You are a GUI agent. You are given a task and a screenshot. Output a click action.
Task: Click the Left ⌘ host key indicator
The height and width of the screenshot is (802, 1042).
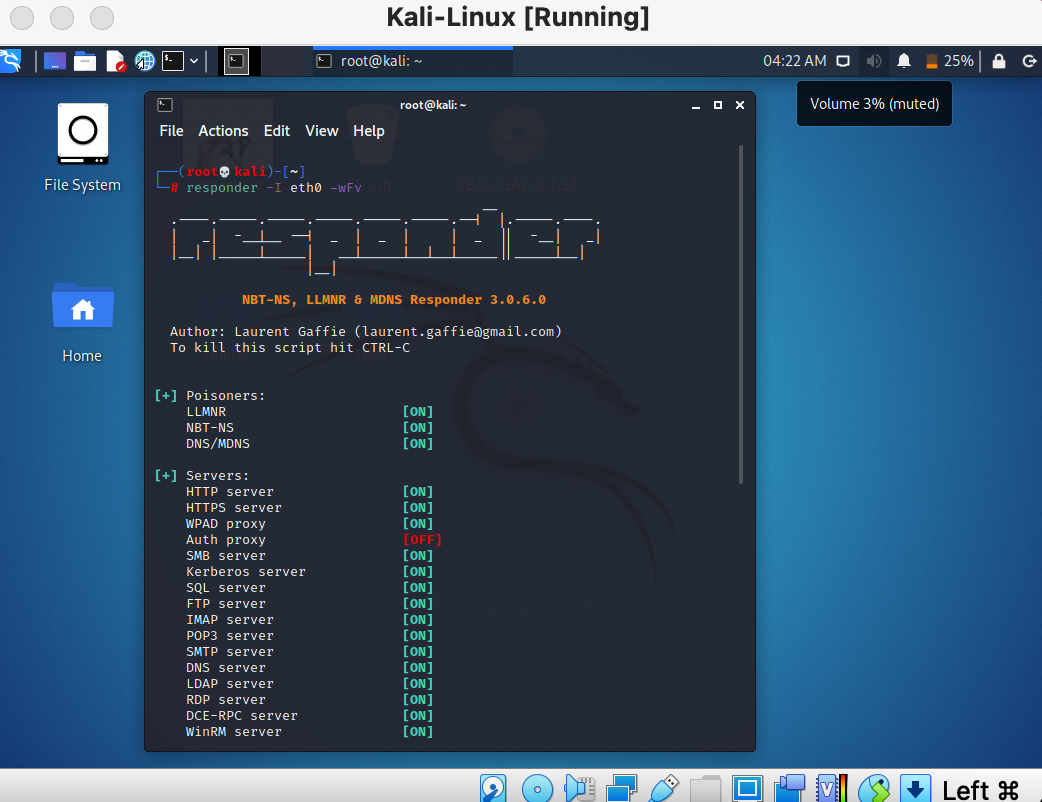tap(981, 790)
